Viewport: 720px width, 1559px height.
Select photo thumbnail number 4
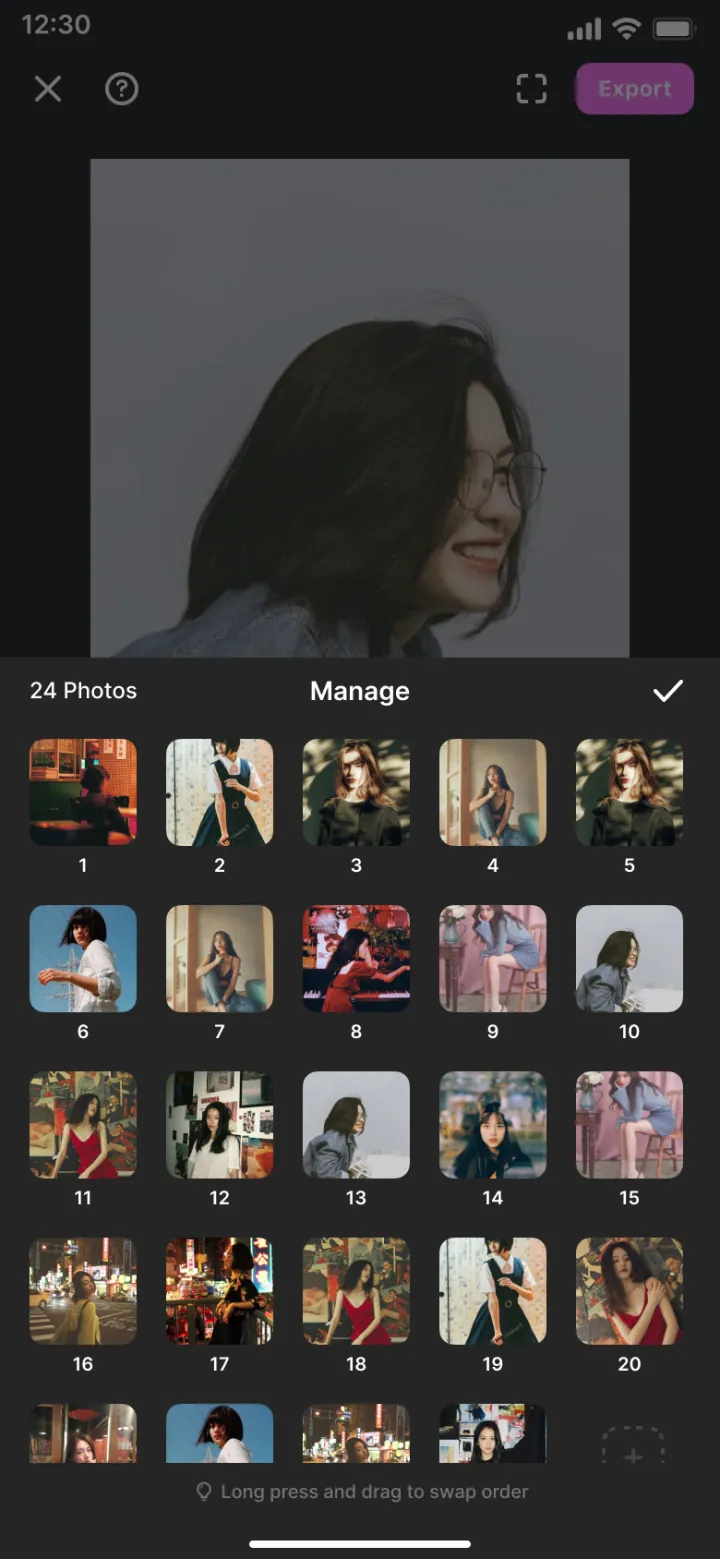click(x=493, y=792)
